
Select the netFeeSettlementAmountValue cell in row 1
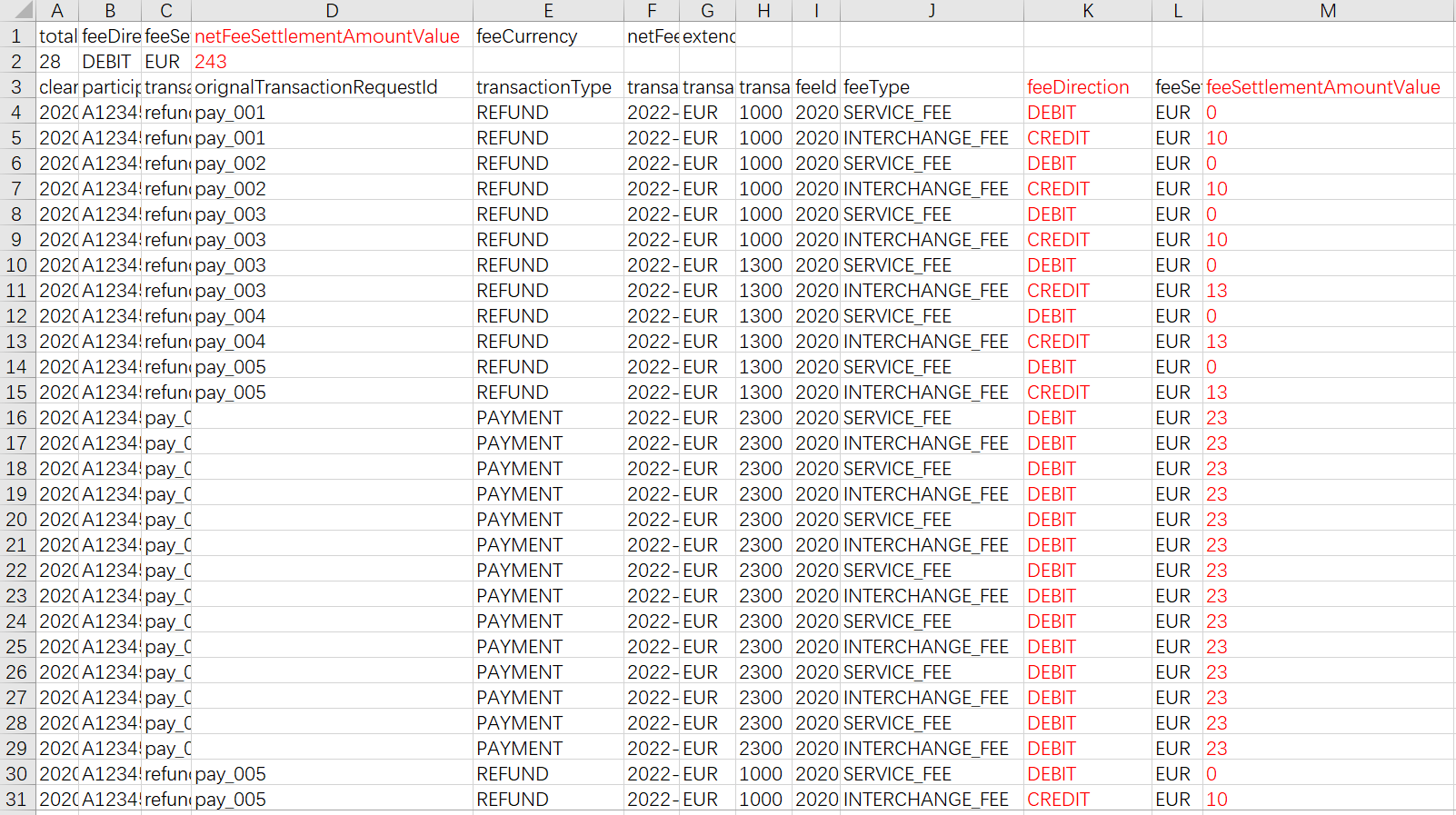click(327, 36)
